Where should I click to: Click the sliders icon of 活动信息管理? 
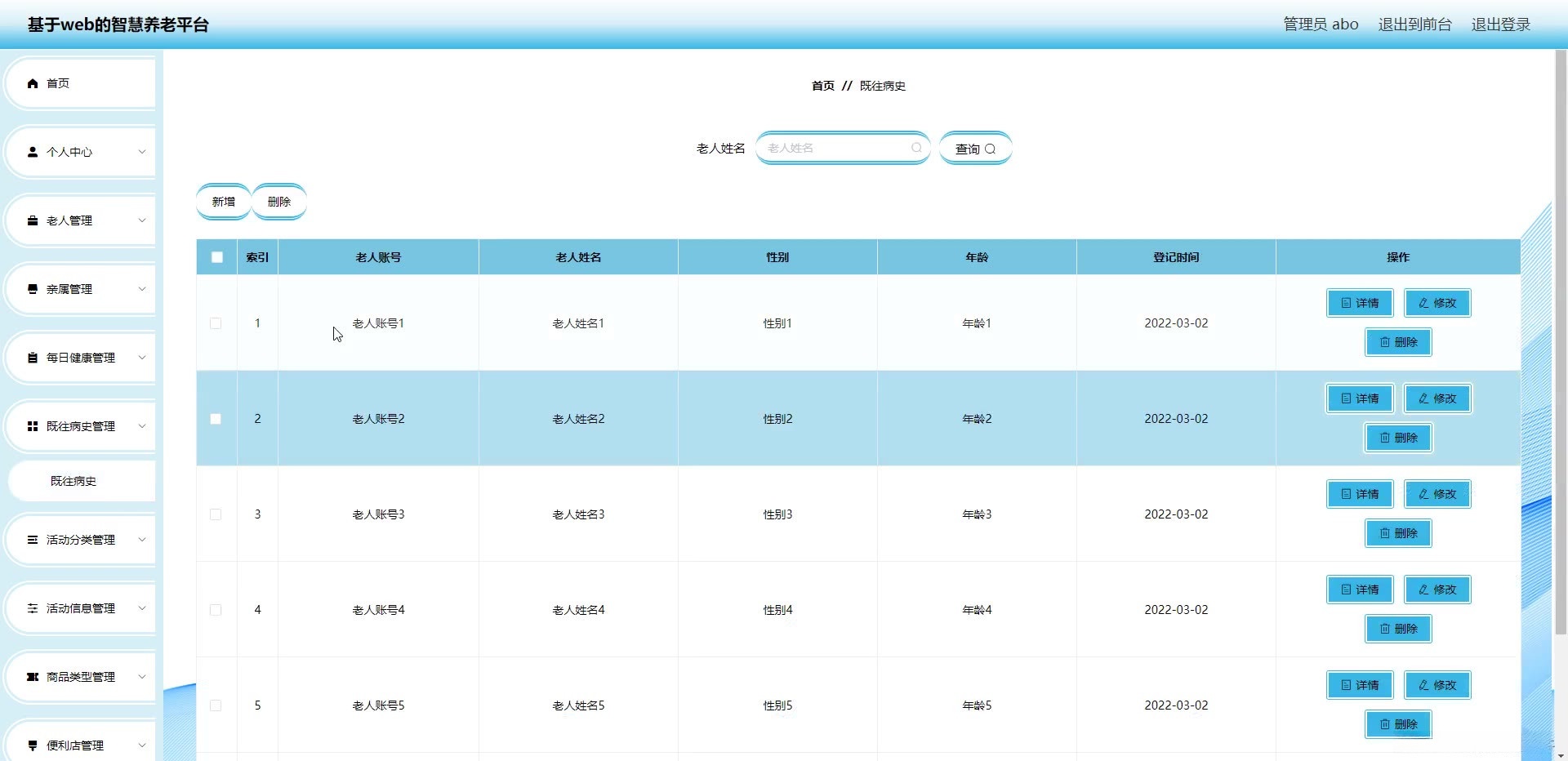point(33,608)
